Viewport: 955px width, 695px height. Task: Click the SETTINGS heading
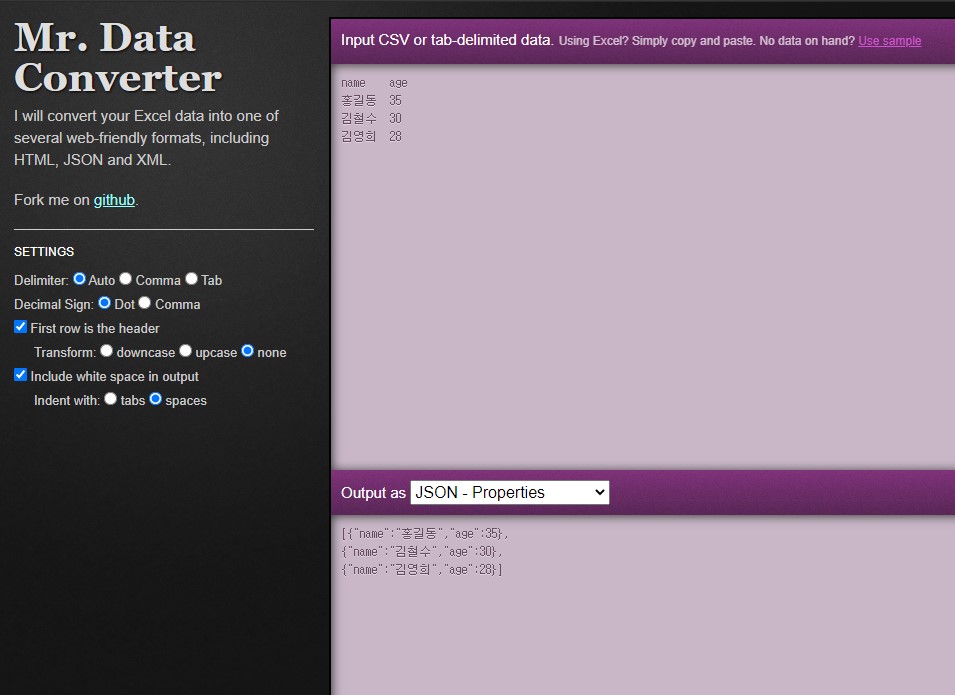coord(44,252)
